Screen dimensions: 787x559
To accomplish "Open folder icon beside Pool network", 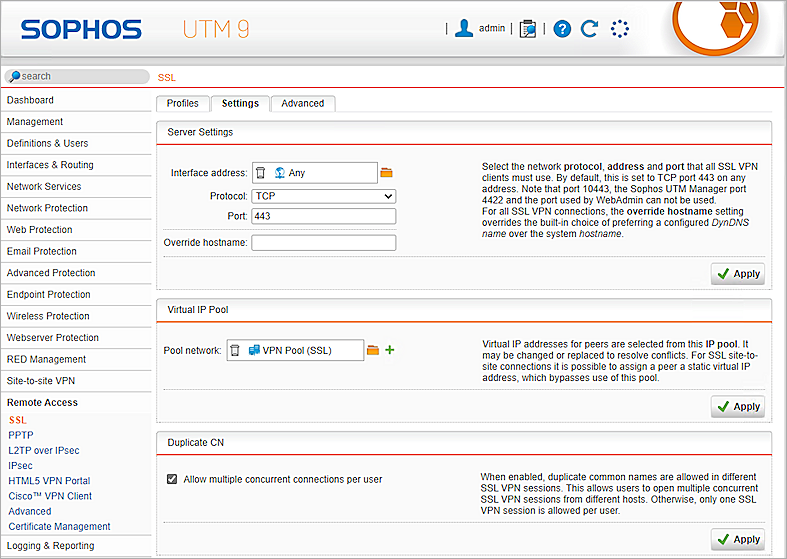I will point(372,350).
